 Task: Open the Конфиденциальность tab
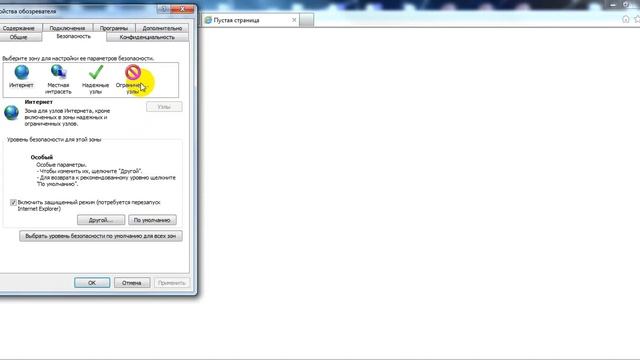[x=147, y=37]
